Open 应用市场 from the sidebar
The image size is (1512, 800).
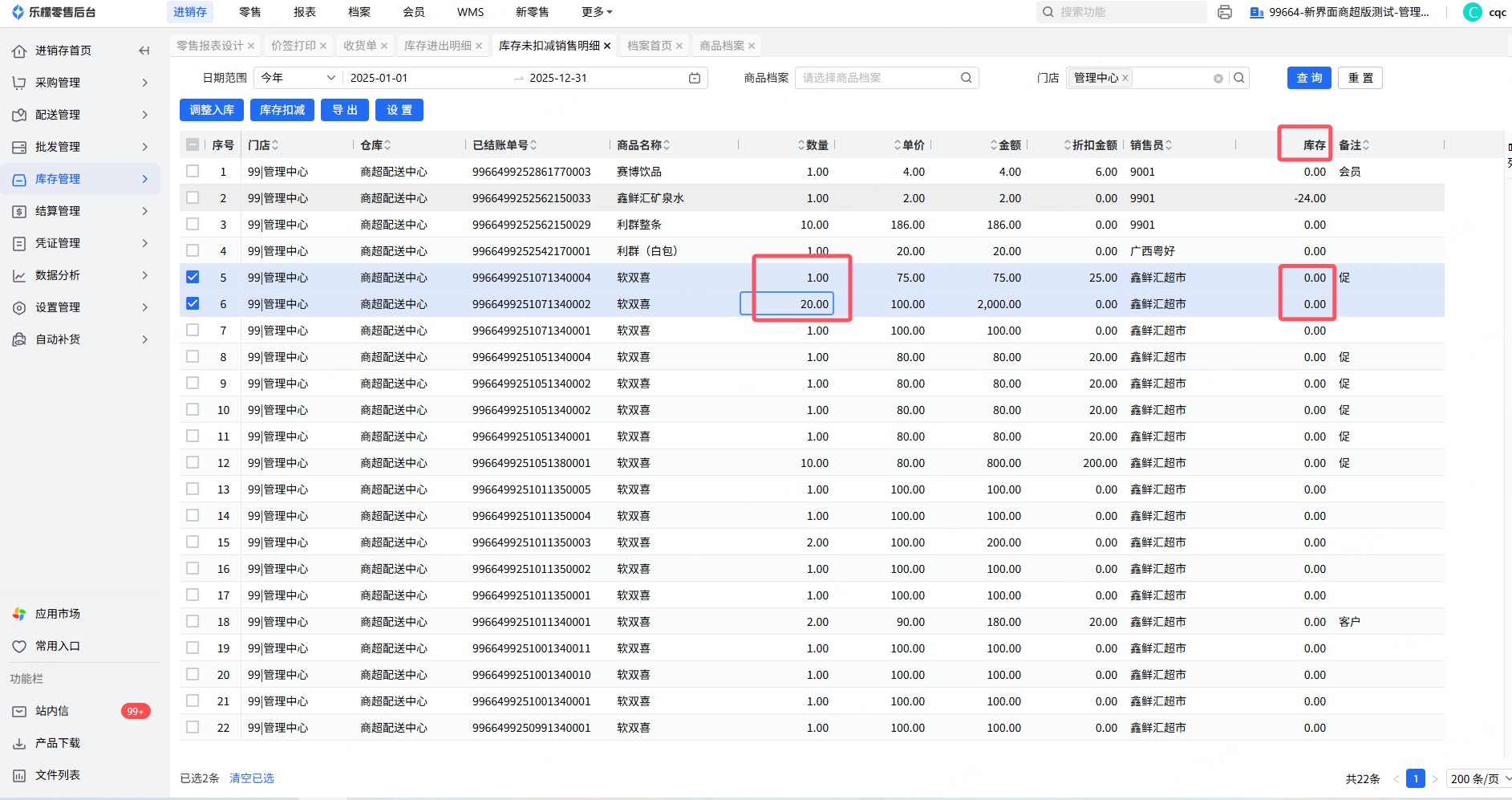pos(57,614)
